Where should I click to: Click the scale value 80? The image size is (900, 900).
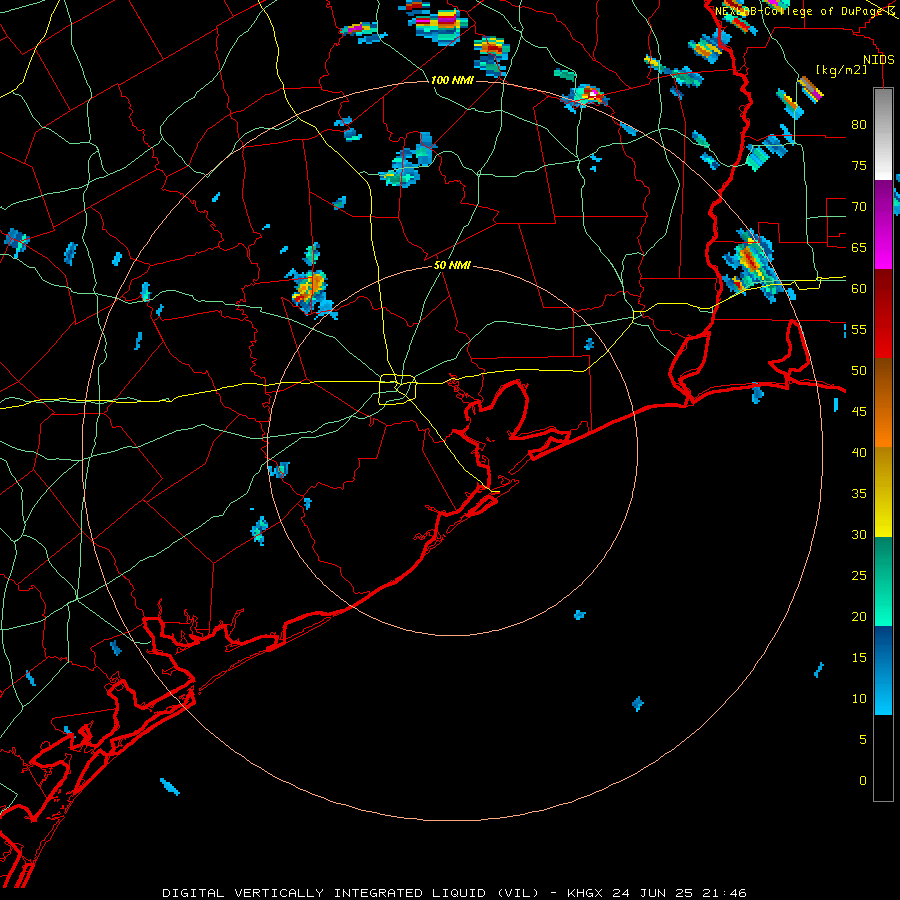click(859, 125)
